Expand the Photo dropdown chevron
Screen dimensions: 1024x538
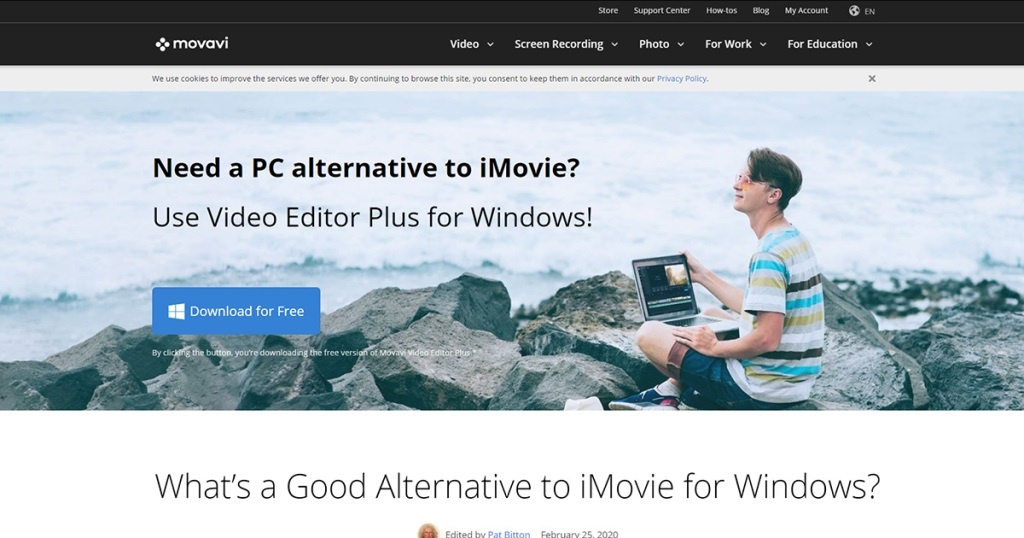click(680, 44)
